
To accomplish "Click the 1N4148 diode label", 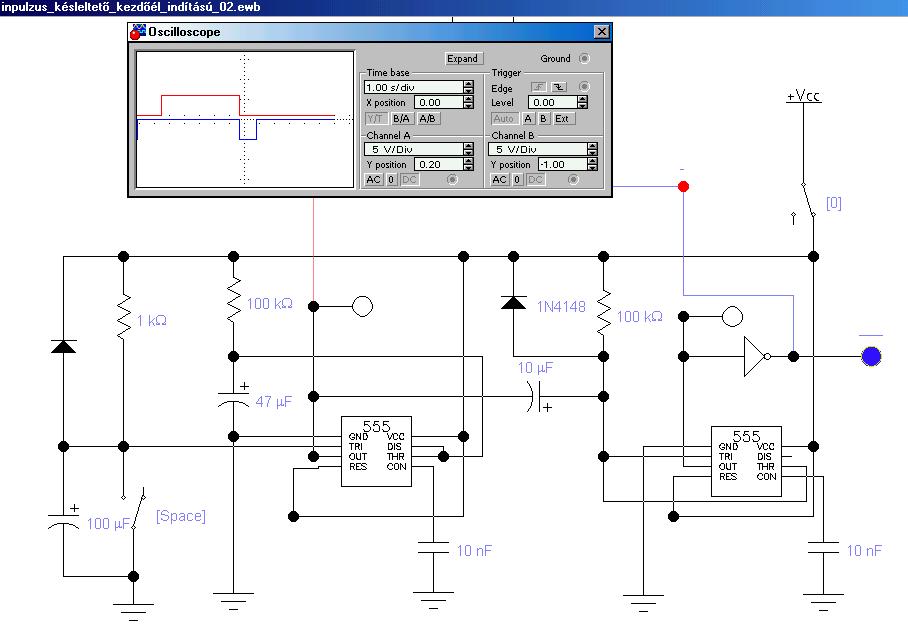I will (x=561, y=306).
